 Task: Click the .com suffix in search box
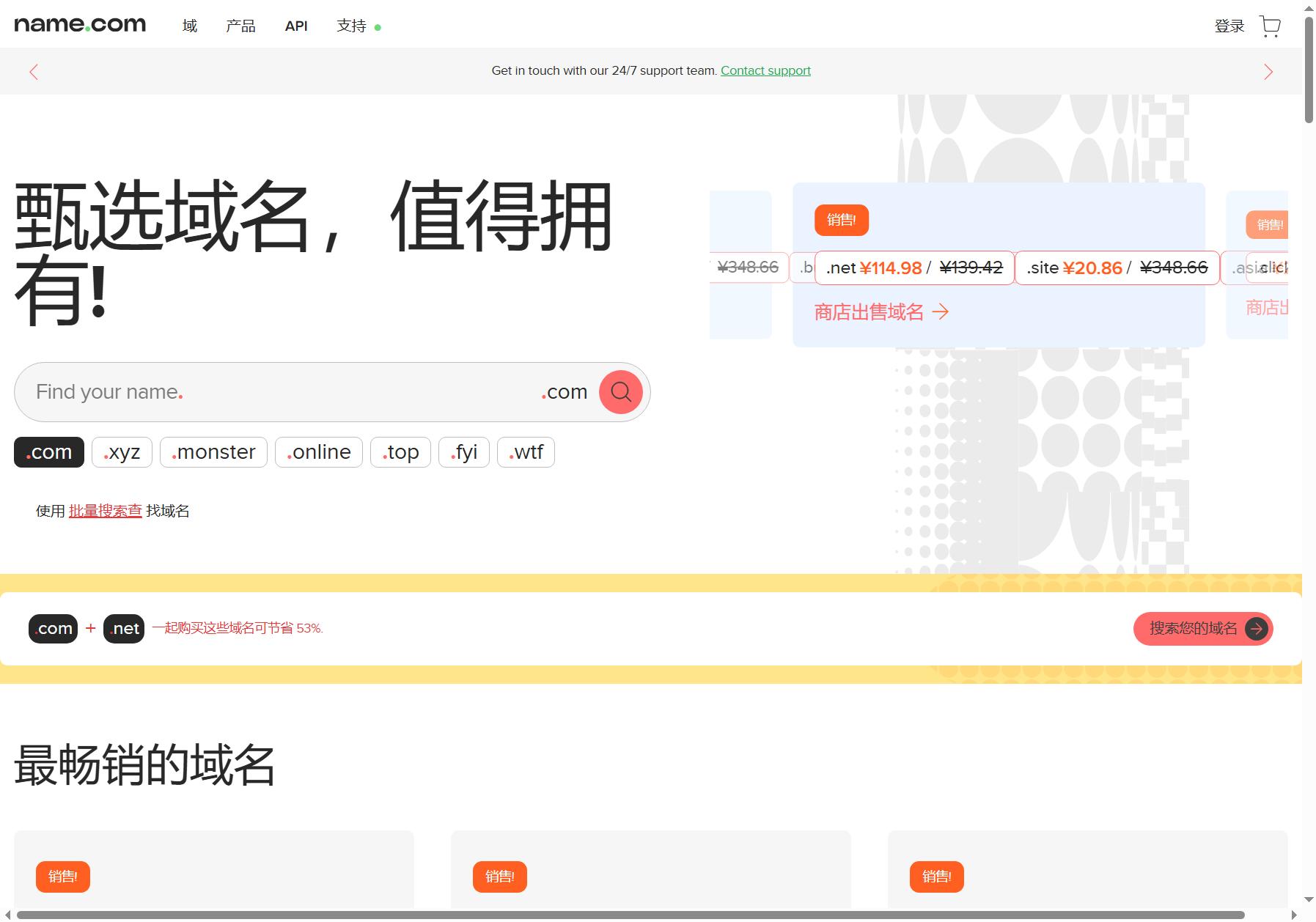click(565, 392)
